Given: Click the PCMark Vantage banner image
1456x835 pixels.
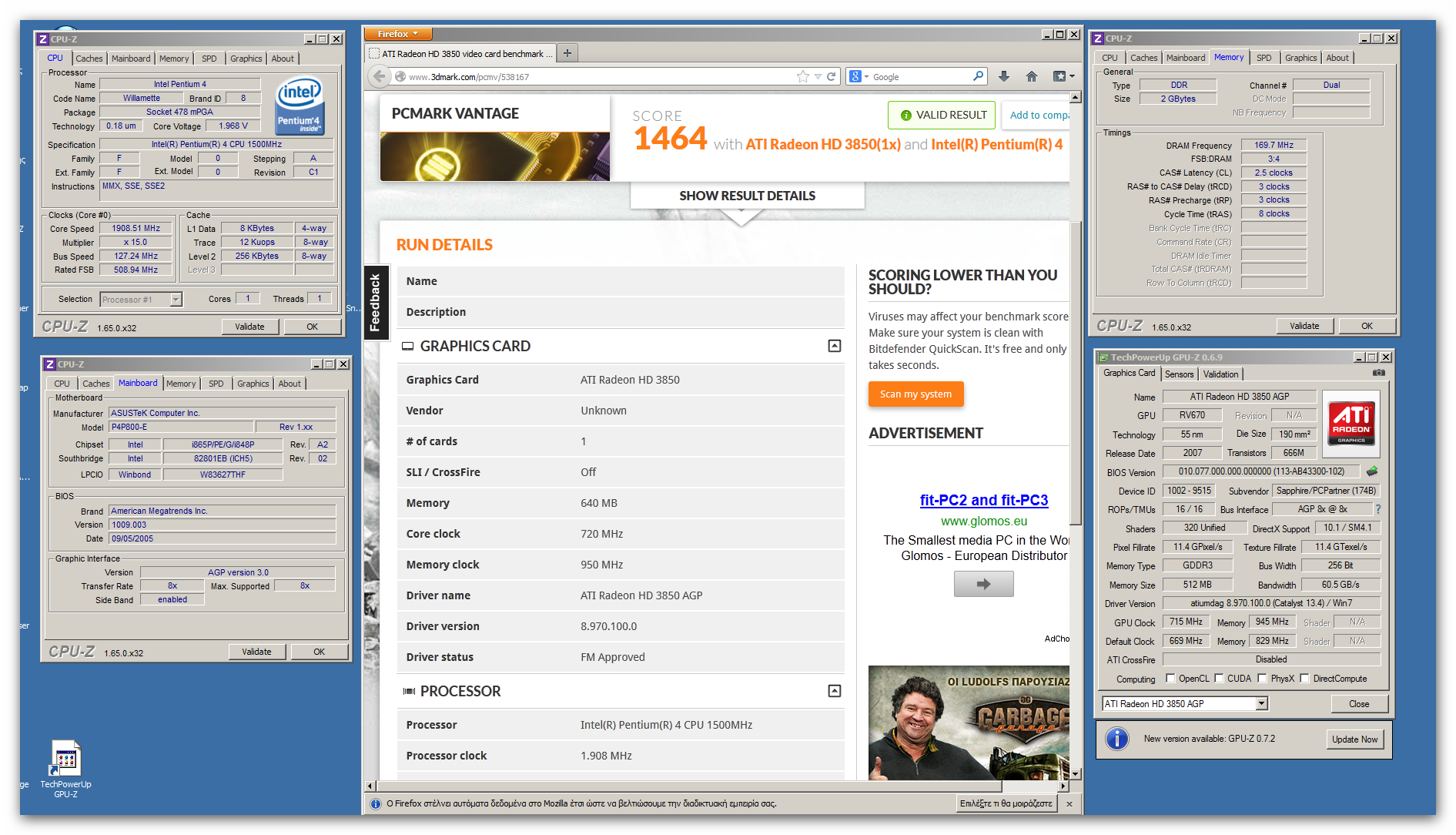Looking at the screenshot, I should click(495, 156).
